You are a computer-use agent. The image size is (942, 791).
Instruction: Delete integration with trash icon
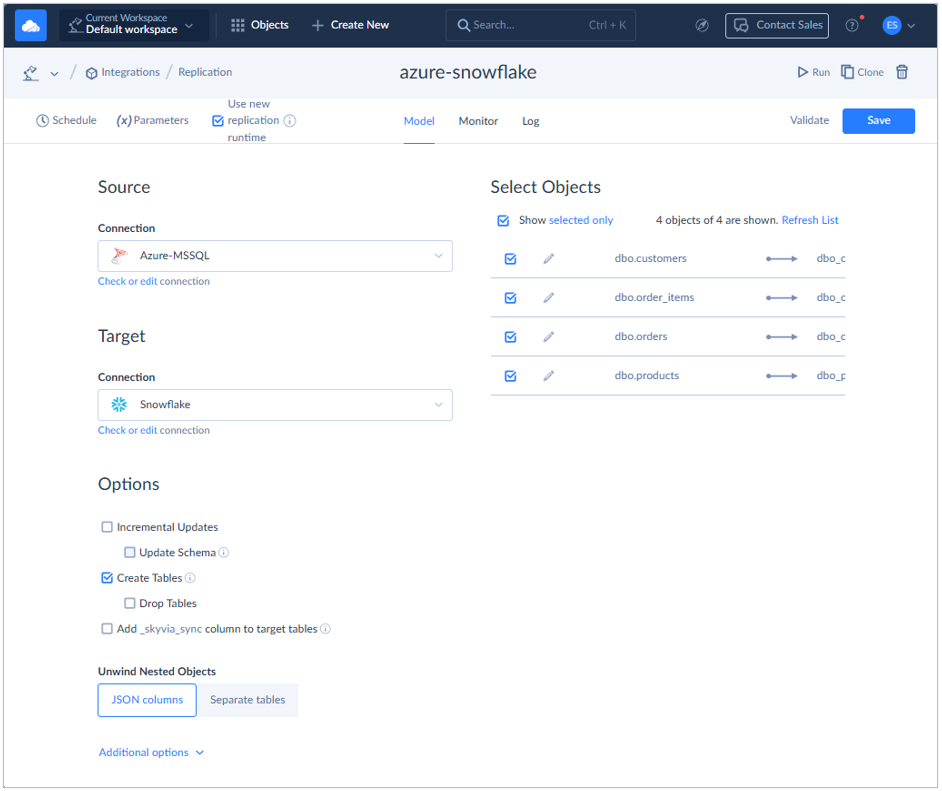click(902, 72)
